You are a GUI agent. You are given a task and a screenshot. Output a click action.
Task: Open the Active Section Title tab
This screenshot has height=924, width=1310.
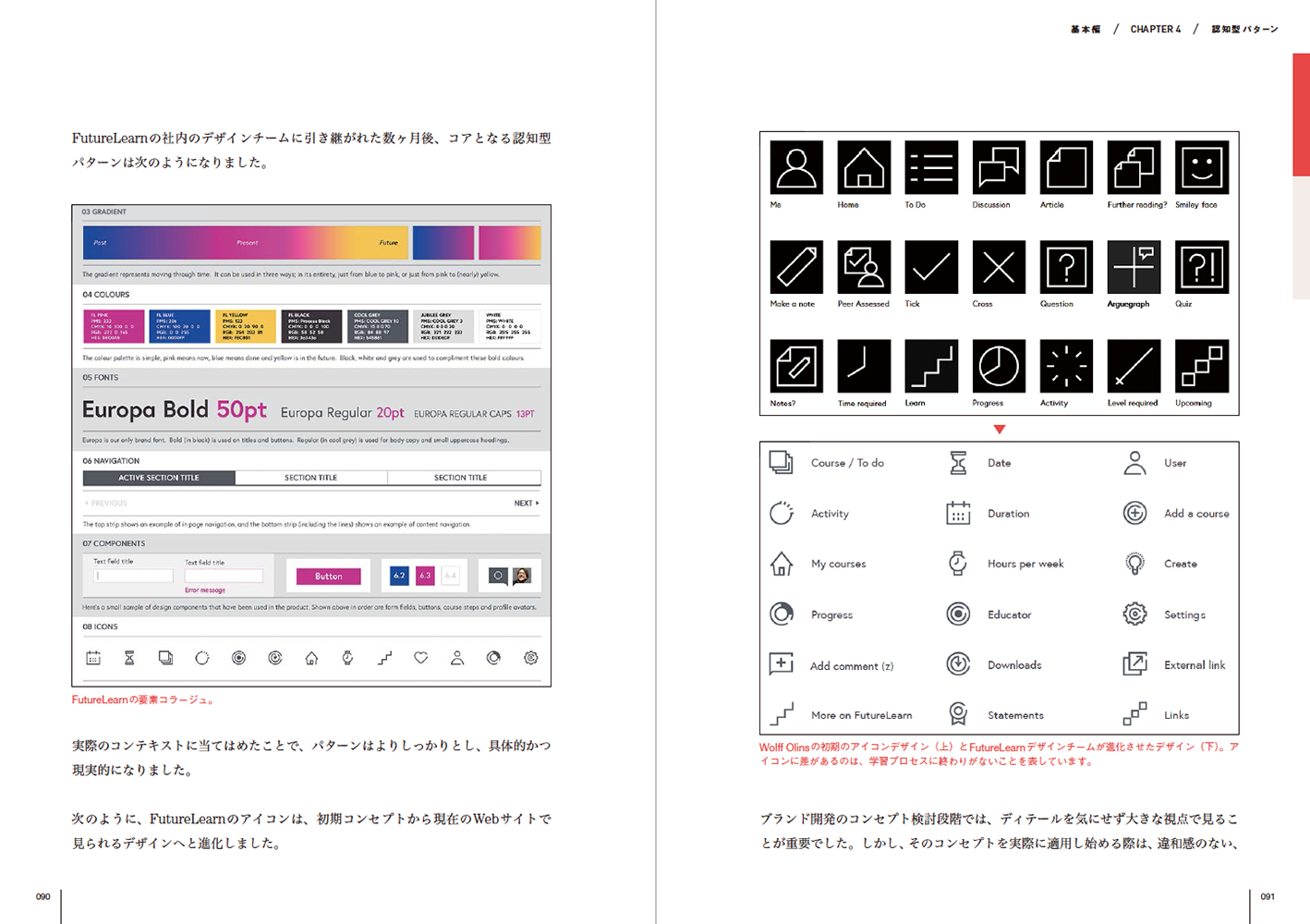pos(159,478)
